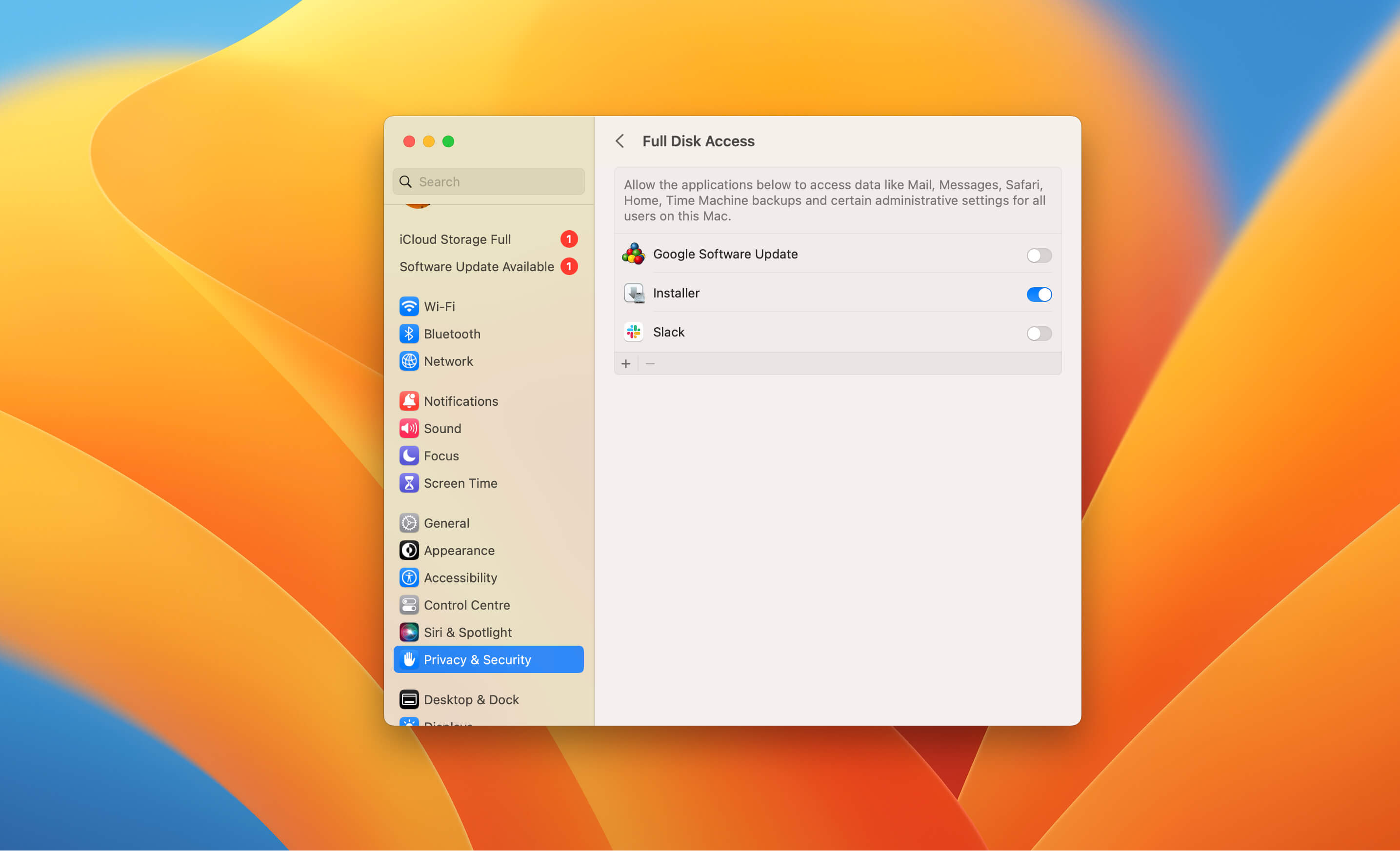Open Desktop & Dock settings
The image size is (1400, 851).
point(470,699)
